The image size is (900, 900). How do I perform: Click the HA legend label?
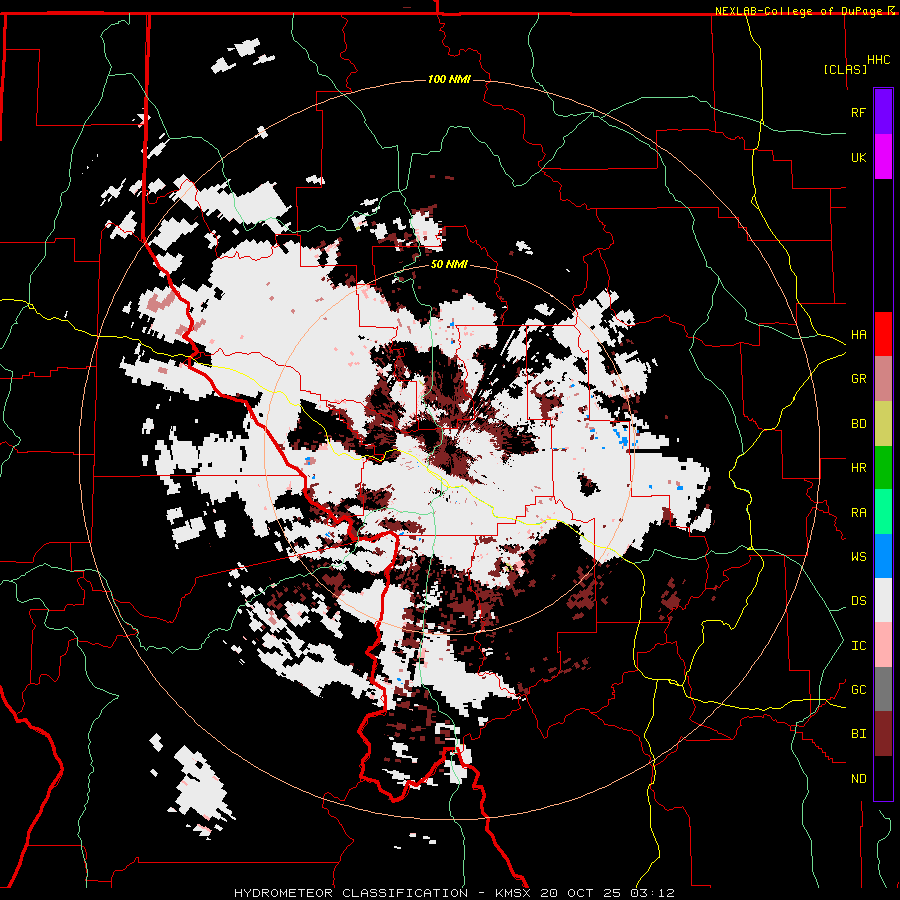858,335
